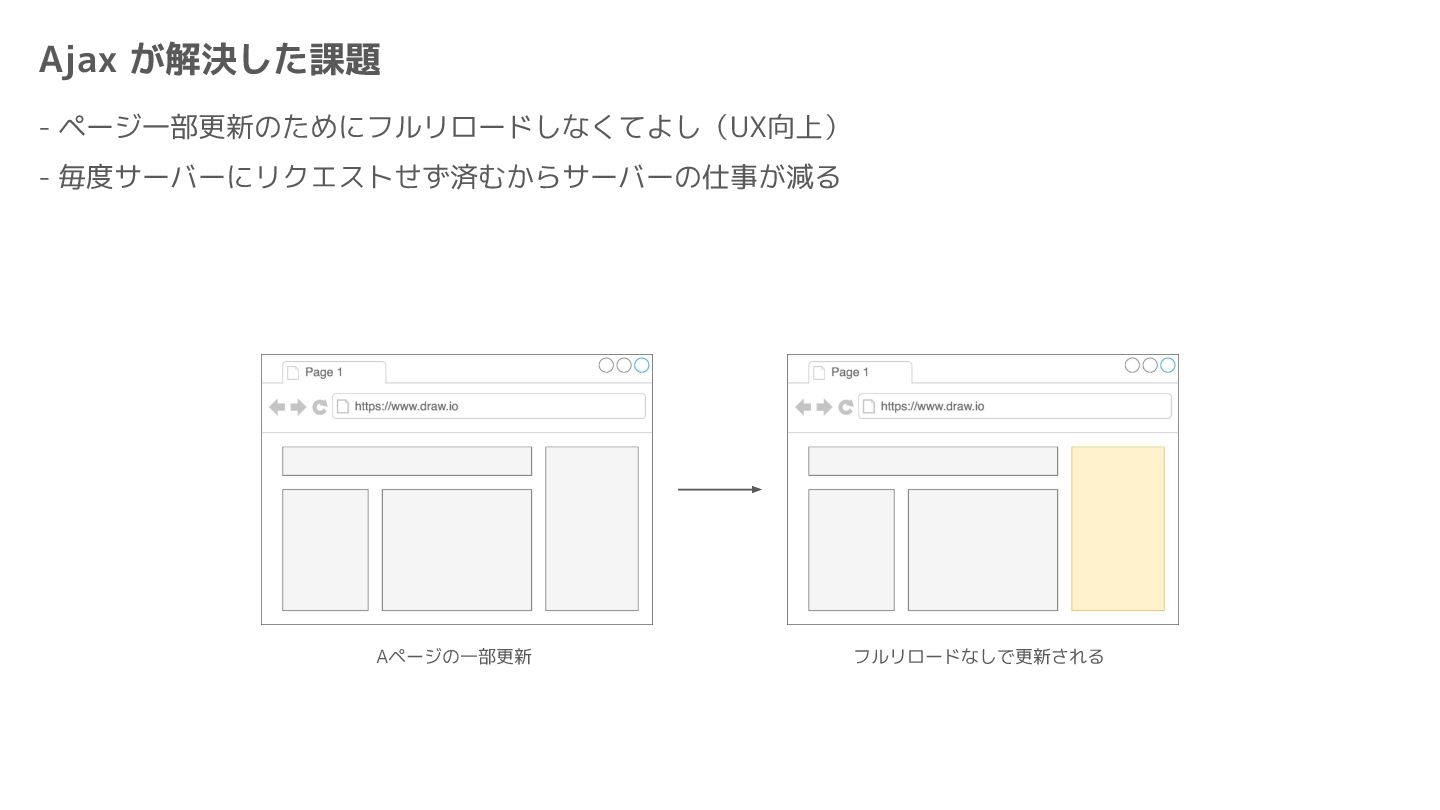Click the yellow highlighted sidebar block
The image size is (1440, 810).
(x=1118, y=528)
